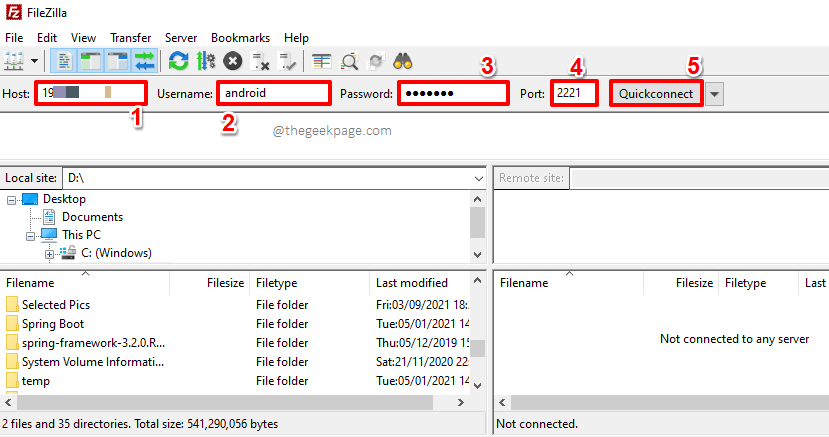829x437 pixels.
Task: Open directory comparison icon
Action: coord(322,61)
